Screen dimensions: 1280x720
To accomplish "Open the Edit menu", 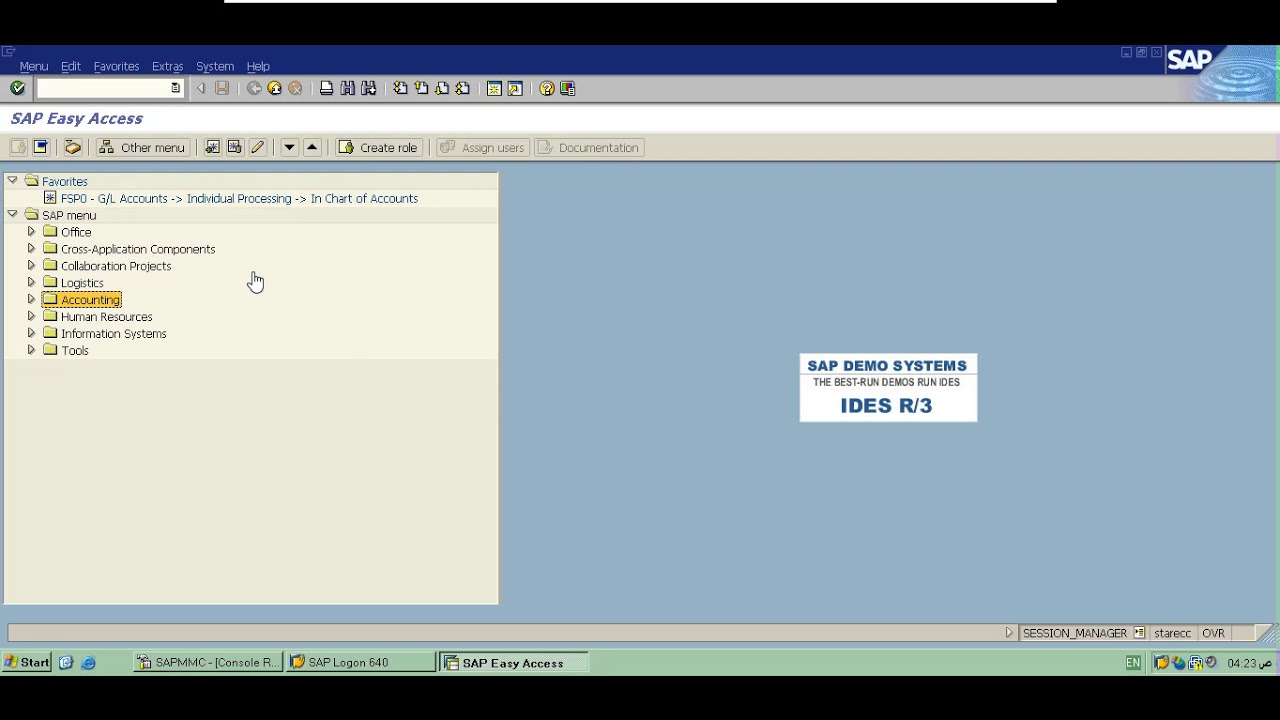I will point(71,66).
